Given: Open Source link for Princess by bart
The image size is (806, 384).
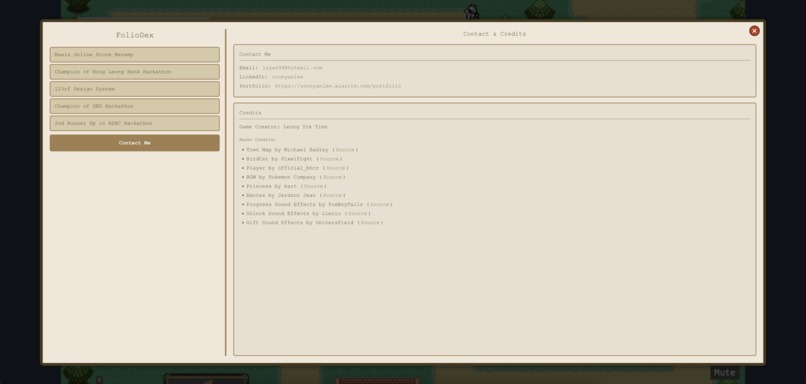Looking at the screenshot, I should (313, 186).
